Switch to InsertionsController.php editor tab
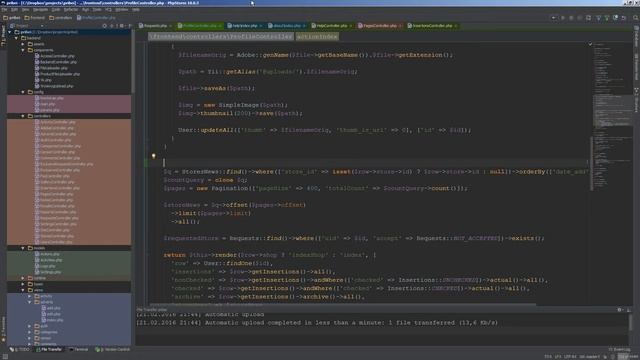The height and width of the screenshot is (360, 640). pyautogui.click(x=432, y=26)
